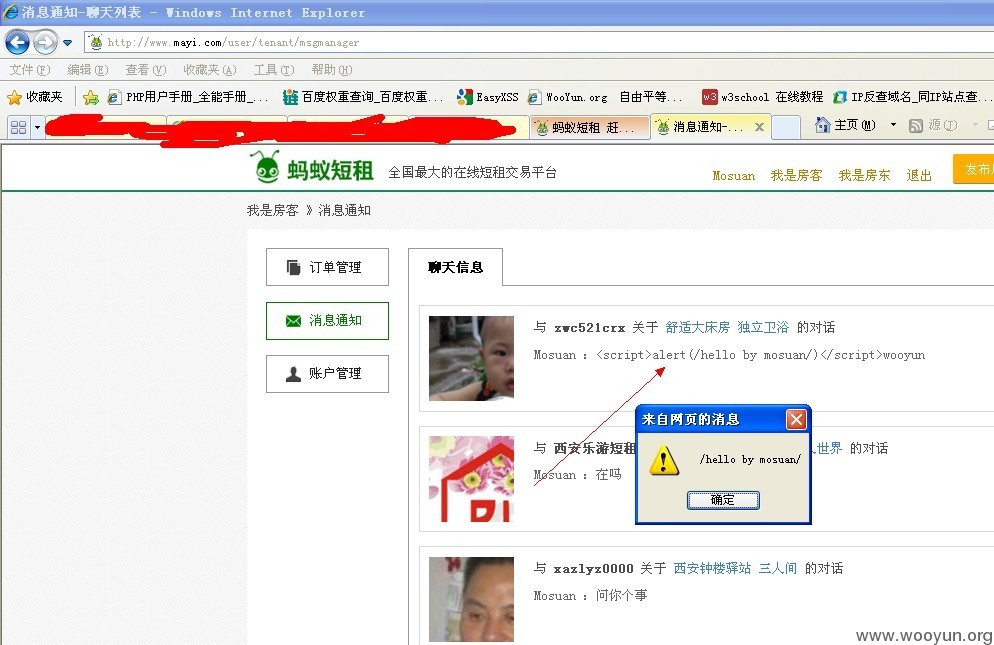Expand the tab list dropdown arrow
The image size is (994, 645).
coord(37,127)
